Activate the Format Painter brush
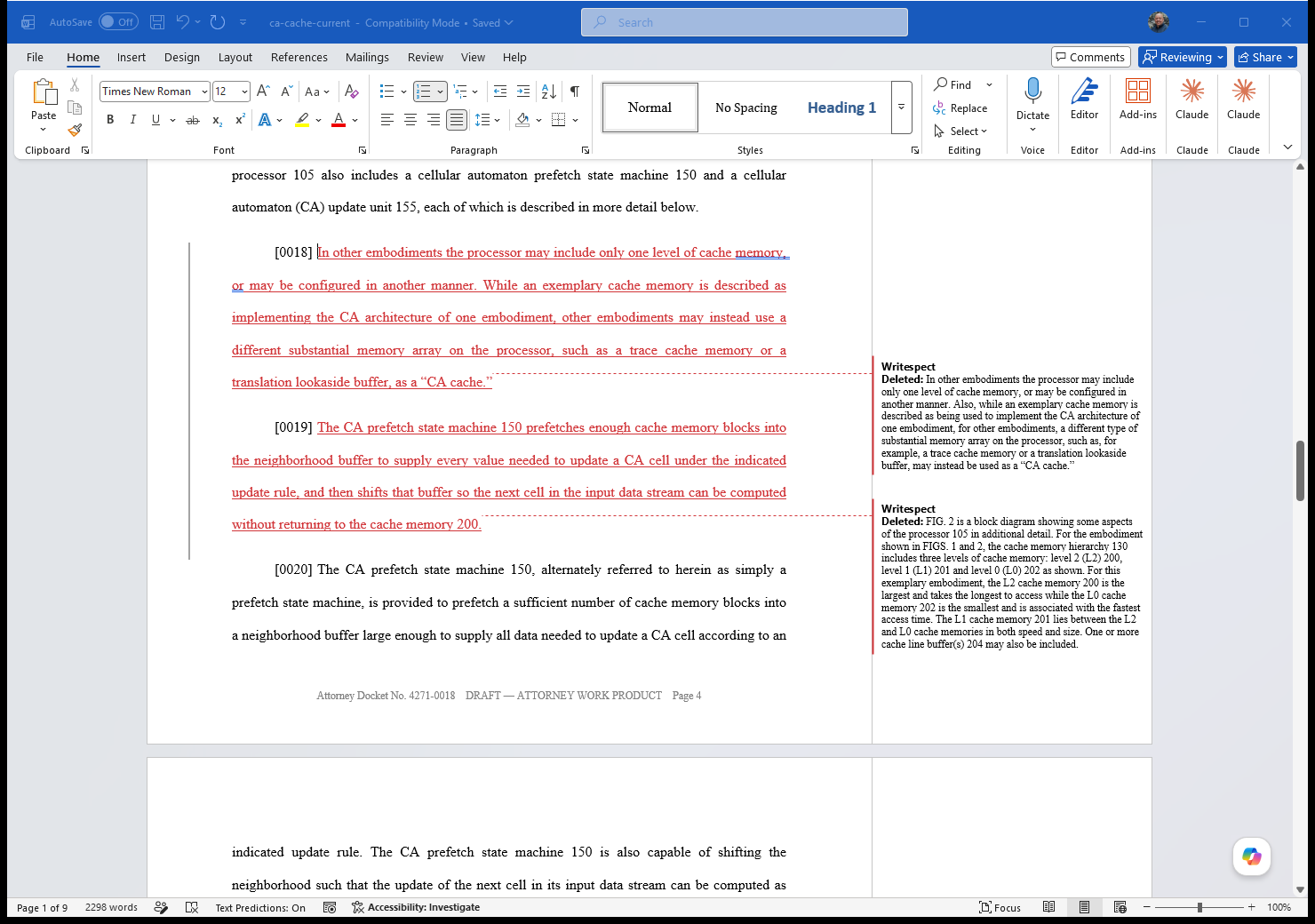The width and height of the screenshot is (1315, 924). pos(75,130)
